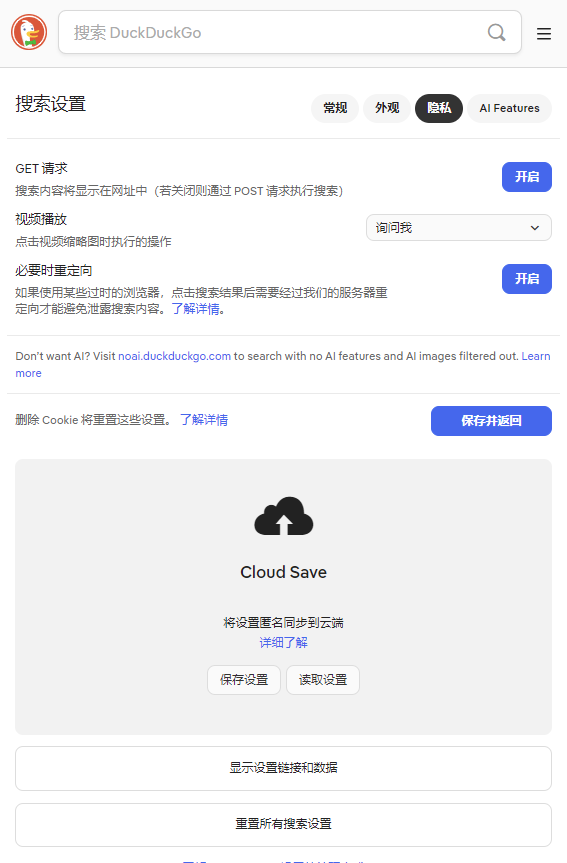
Task: Click the 搜索设置 page heading
Action: tap(51, 104)
